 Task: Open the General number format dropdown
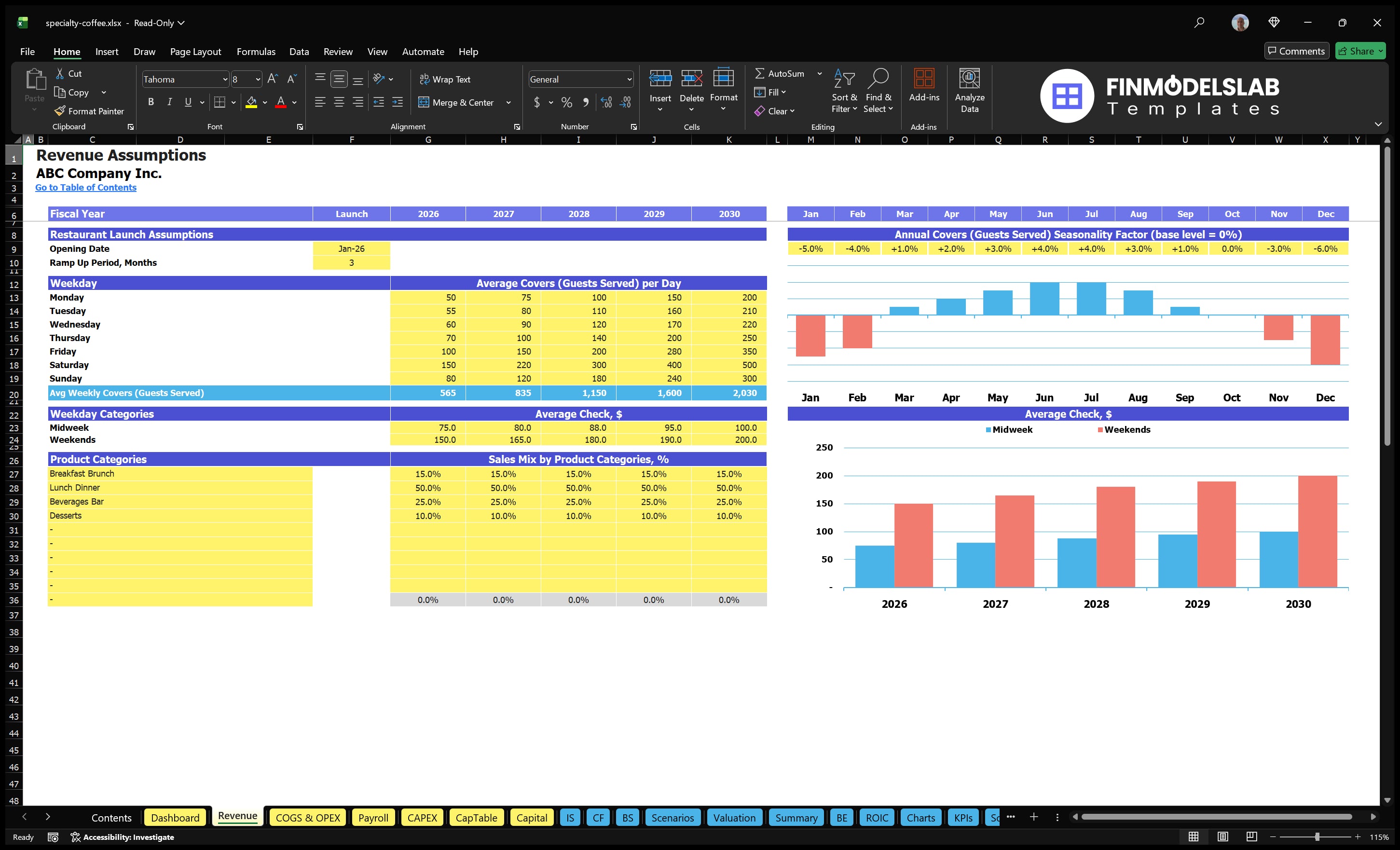click(x=629, y=79)
